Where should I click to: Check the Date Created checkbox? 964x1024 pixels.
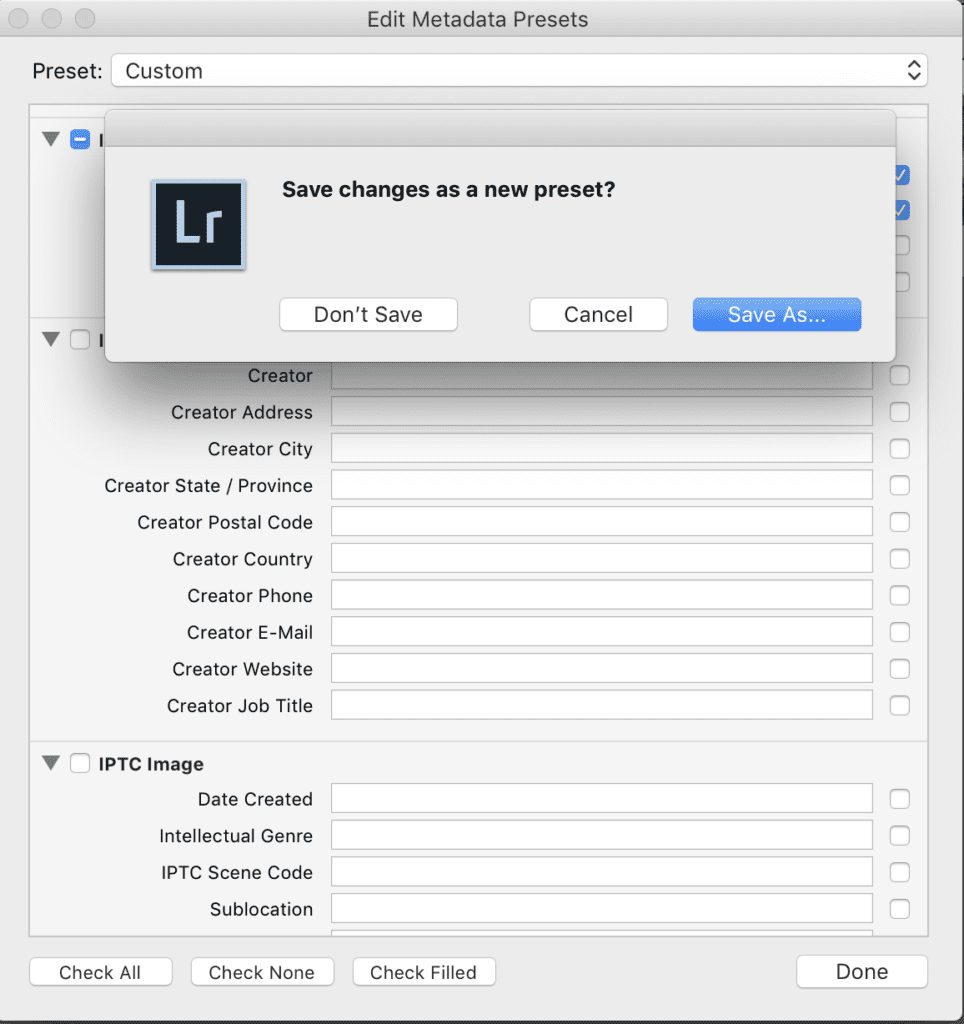(899, 798)
